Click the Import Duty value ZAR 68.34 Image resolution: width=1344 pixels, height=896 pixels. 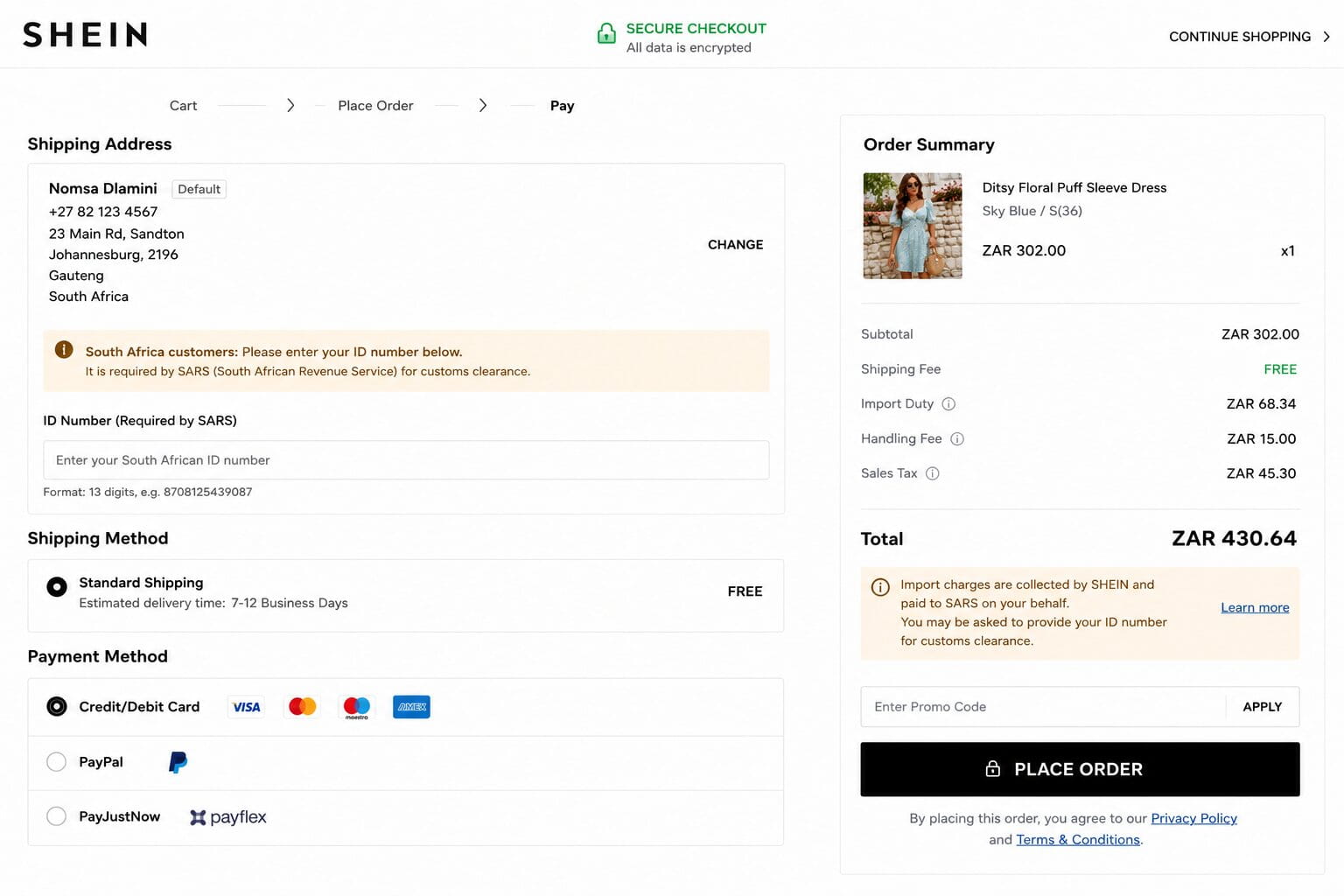(1261, 404)
